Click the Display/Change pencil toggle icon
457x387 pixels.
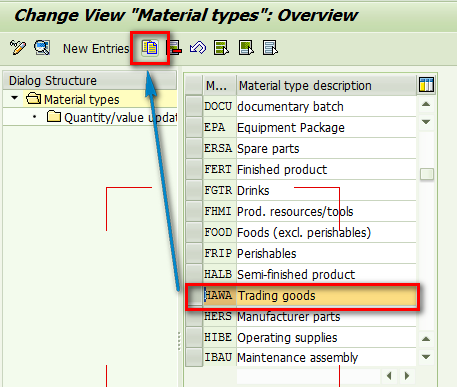(x=18, y=48)
